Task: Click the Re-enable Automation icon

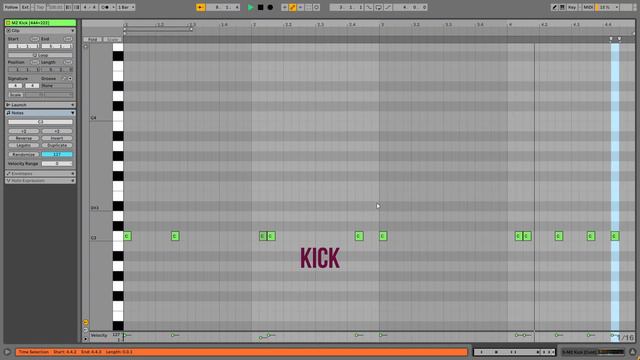Action: tap(300, 7)
